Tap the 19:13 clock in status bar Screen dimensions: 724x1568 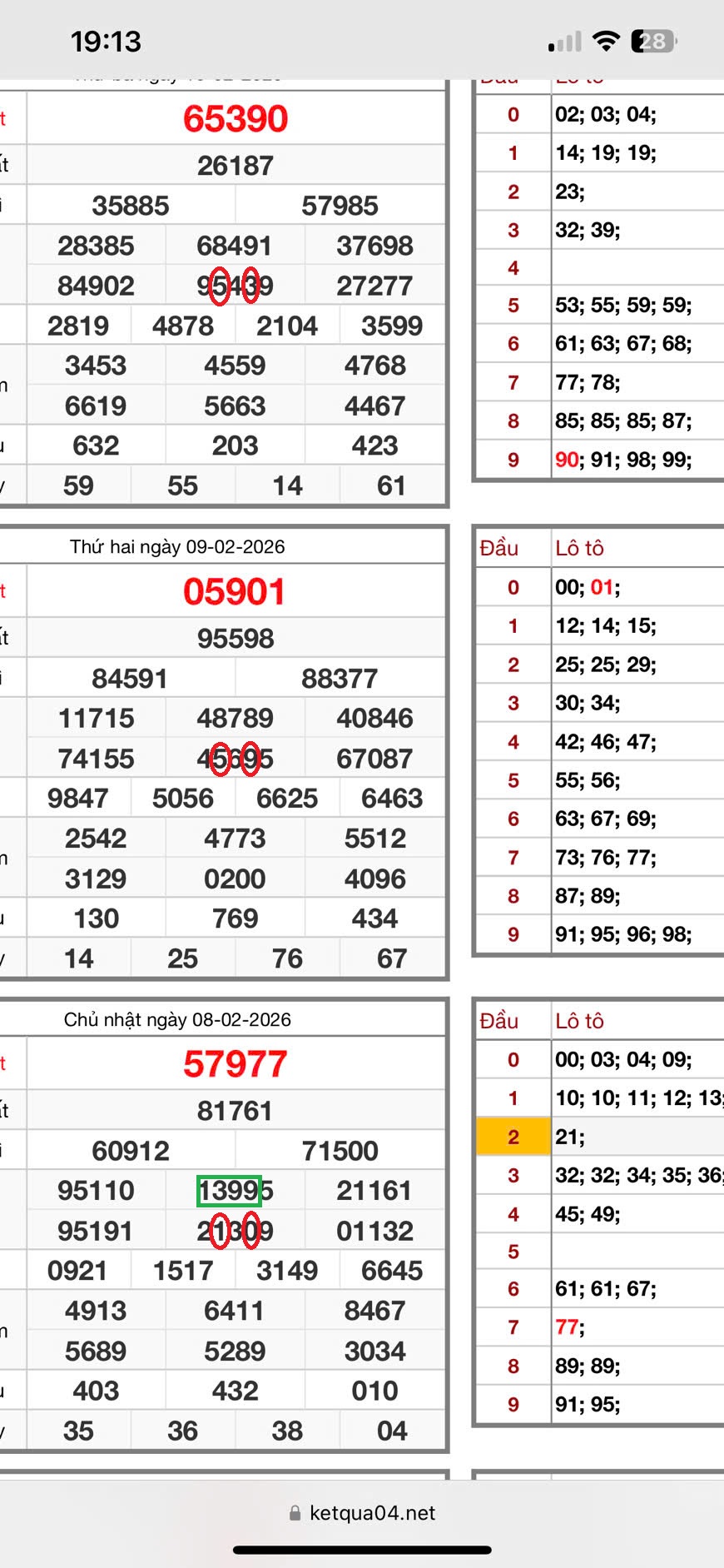pyautogui.click(x=106, y=42)
